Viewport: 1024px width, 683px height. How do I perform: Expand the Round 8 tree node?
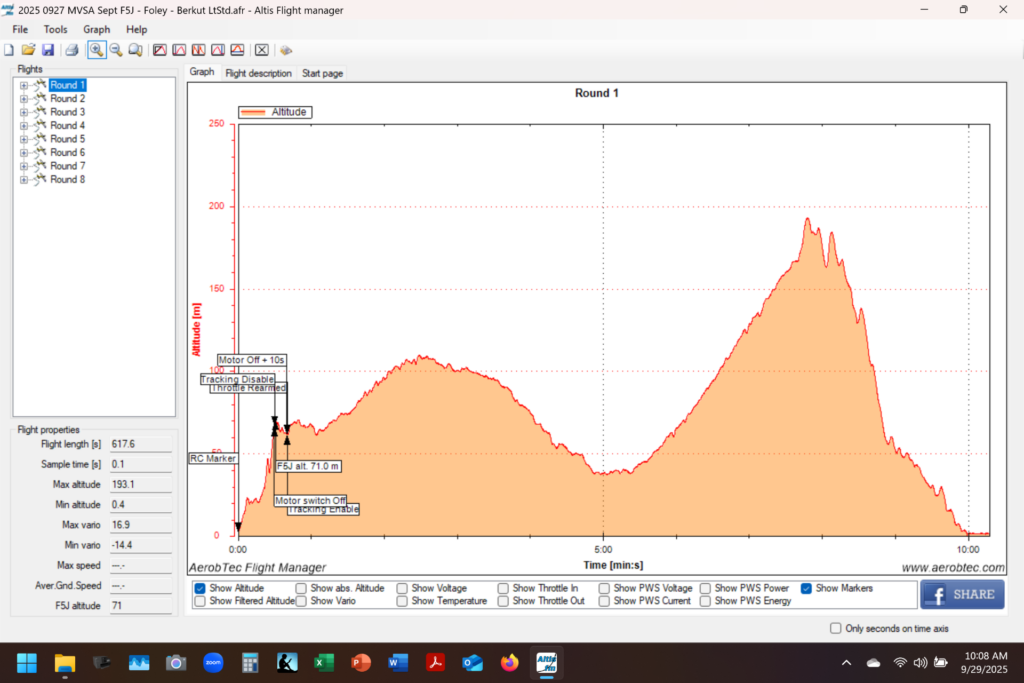click(23, 180)
